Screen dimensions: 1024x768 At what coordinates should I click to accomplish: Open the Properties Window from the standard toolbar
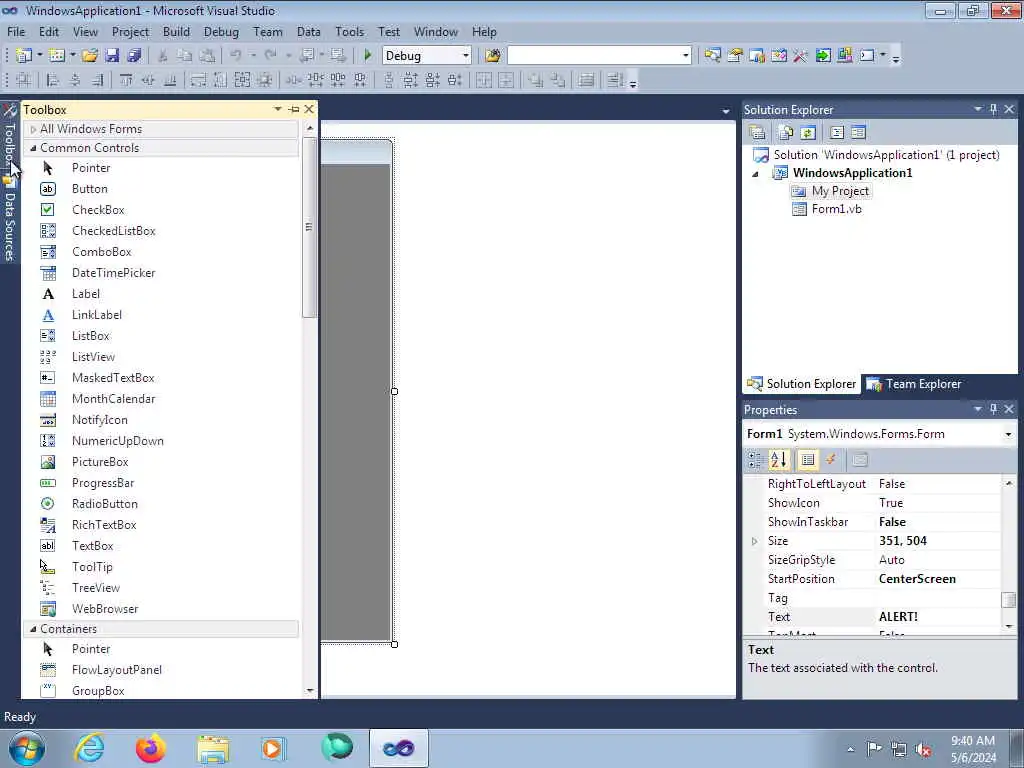point(735,56)
